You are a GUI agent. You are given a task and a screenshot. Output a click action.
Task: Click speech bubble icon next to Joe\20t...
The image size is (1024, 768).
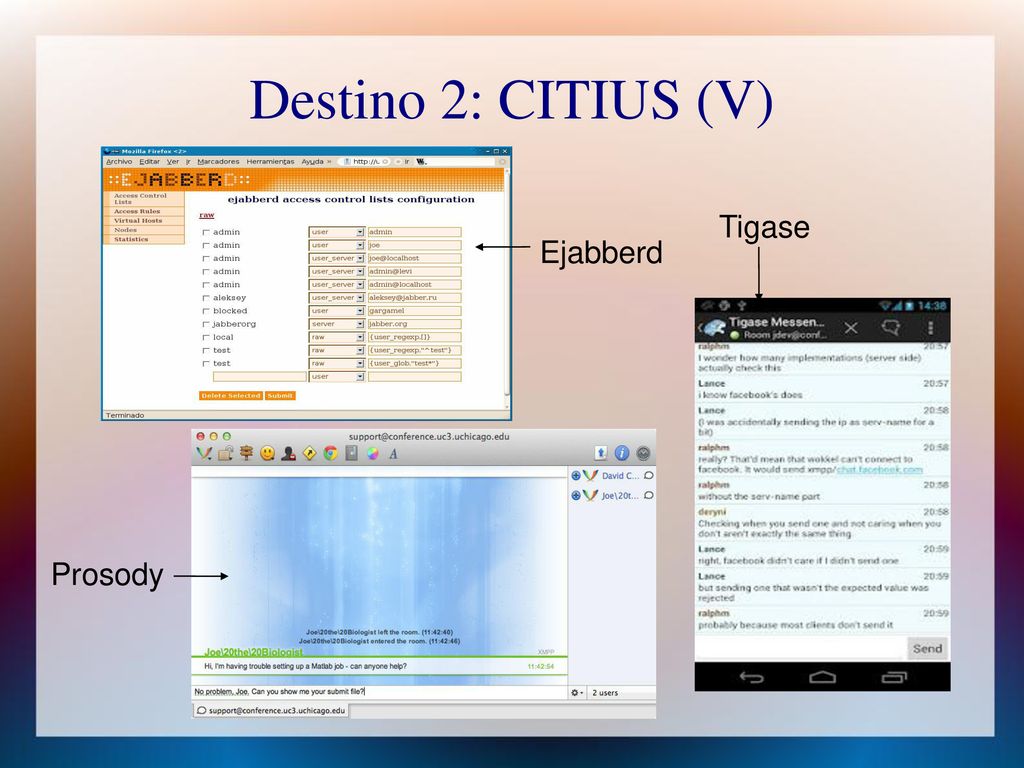pyautogui.click(x=648, y=495)
